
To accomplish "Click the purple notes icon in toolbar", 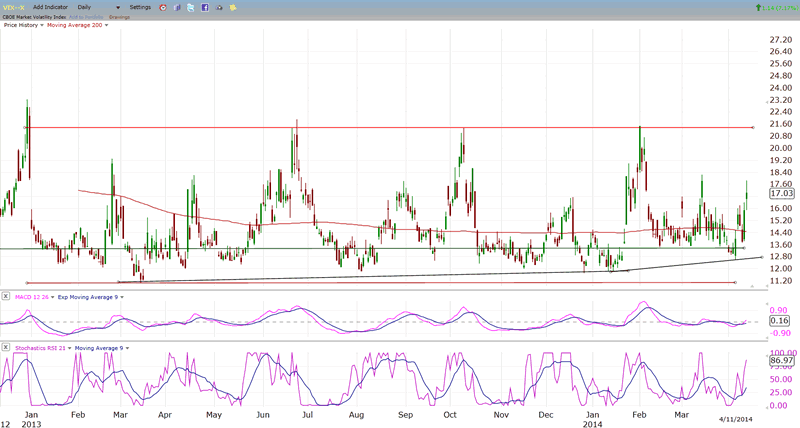I will coord(176,7).
